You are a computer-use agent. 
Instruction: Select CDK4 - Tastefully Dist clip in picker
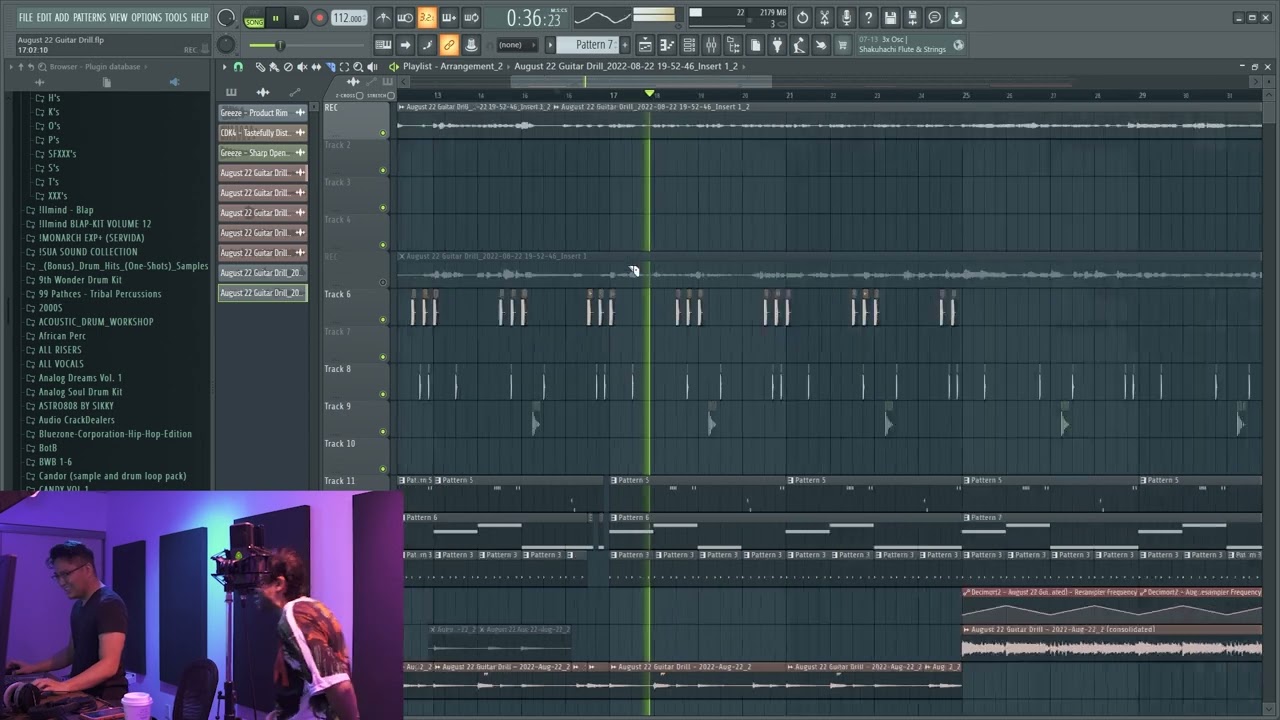point(263,133)
